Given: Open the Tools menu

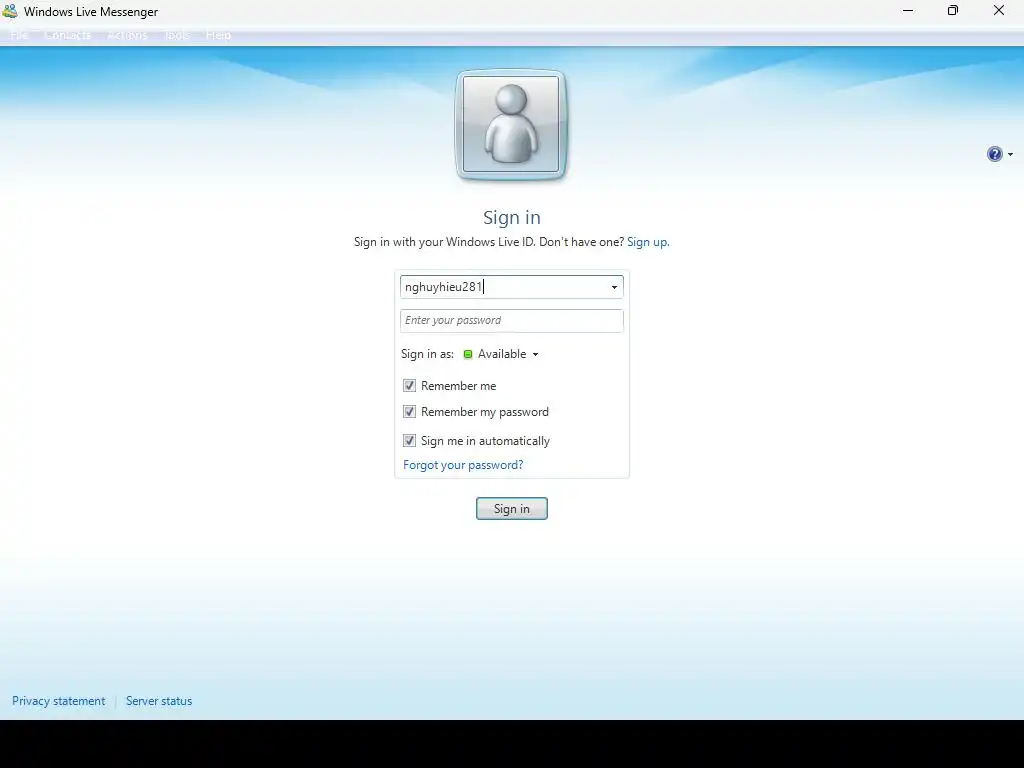Looking at the screenshot, I should pos(176,35).
